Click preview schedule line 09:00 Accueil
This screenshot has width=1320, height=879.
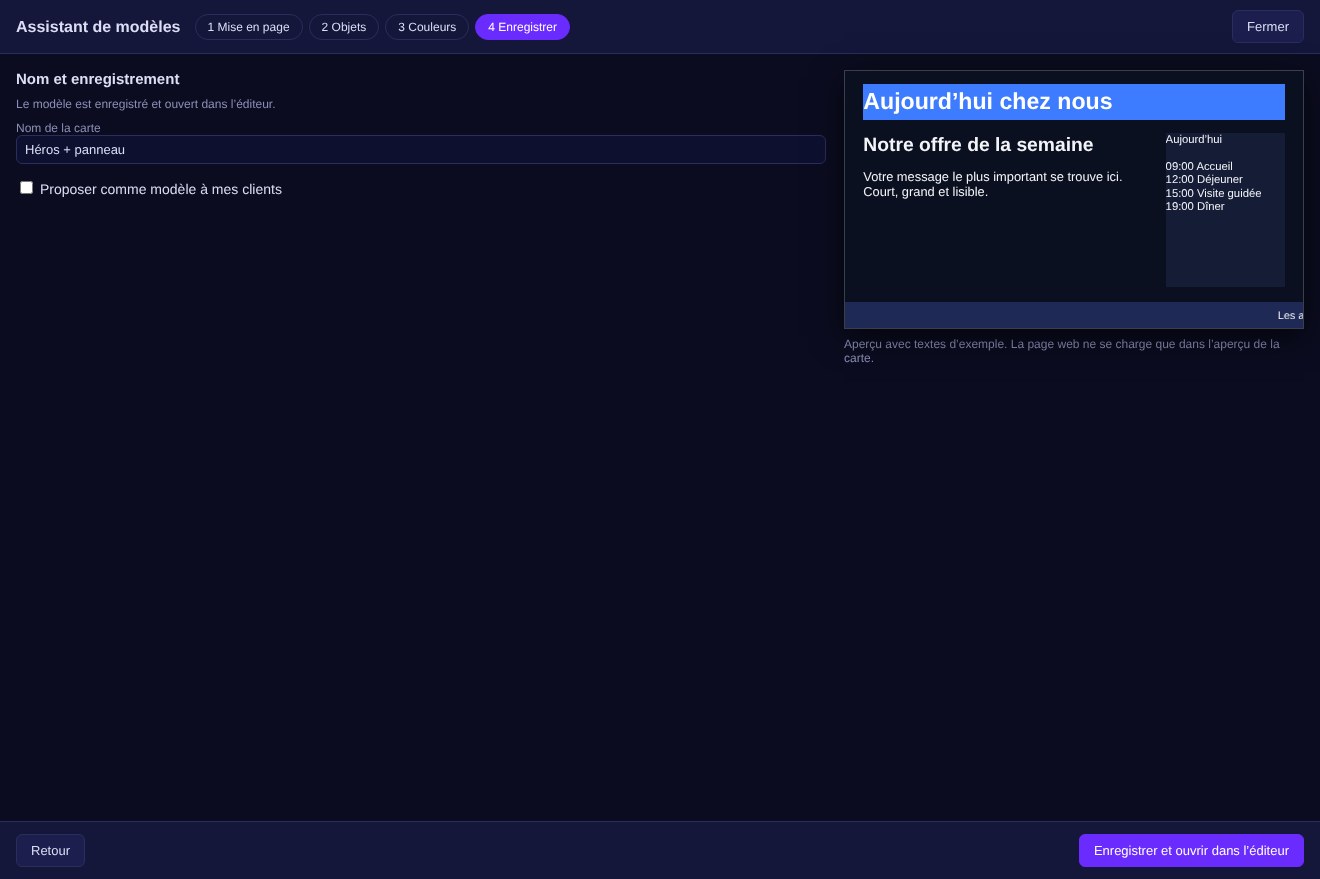pyautogui.click(x=1199, y=166)
